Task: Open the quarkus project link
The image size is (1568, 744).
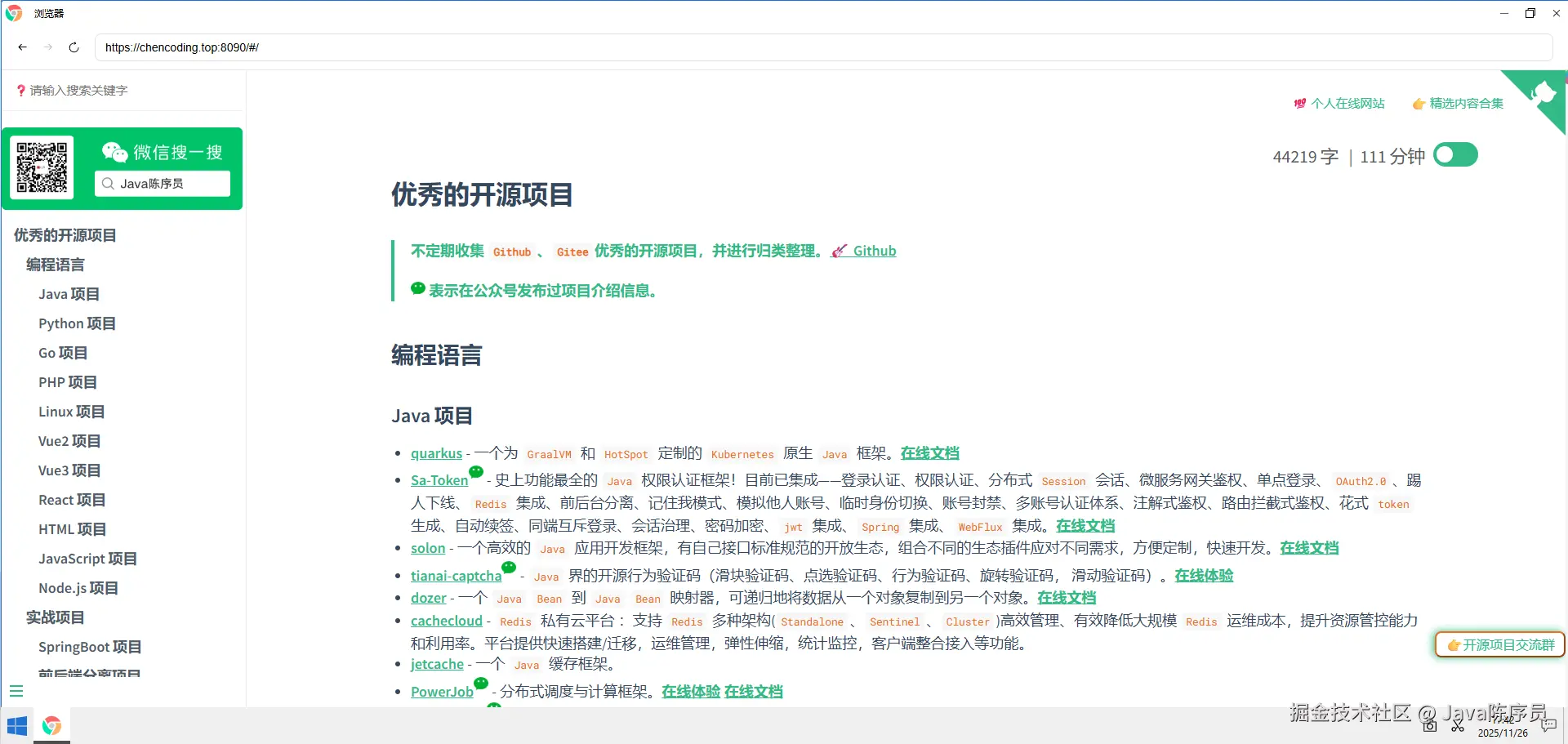Action: coord(436,453)
